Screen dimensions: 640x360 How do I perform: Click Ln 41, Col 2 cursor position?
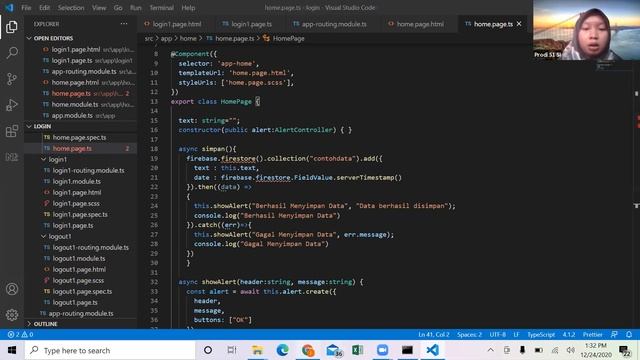pyautogui.click(x=433, y=334)
